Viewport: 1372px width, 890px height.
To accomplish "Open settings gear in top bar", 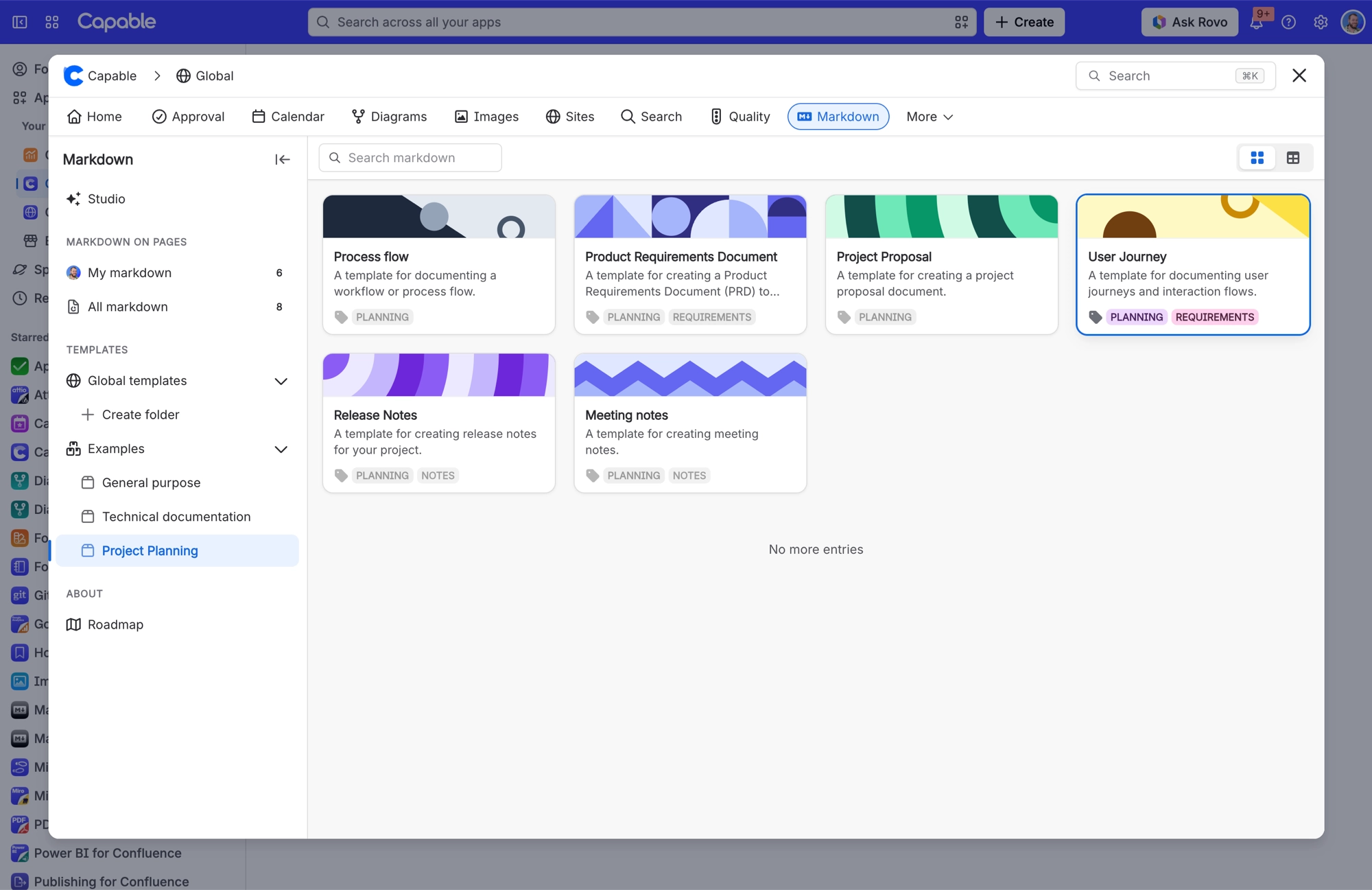I will pos(1321,22).
